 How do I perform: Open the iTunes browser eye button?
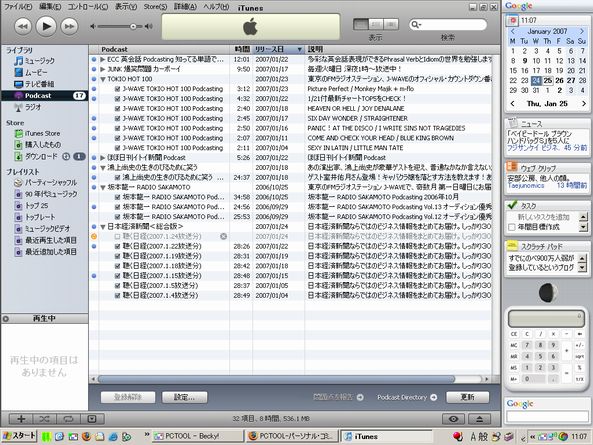click(454, 419)
